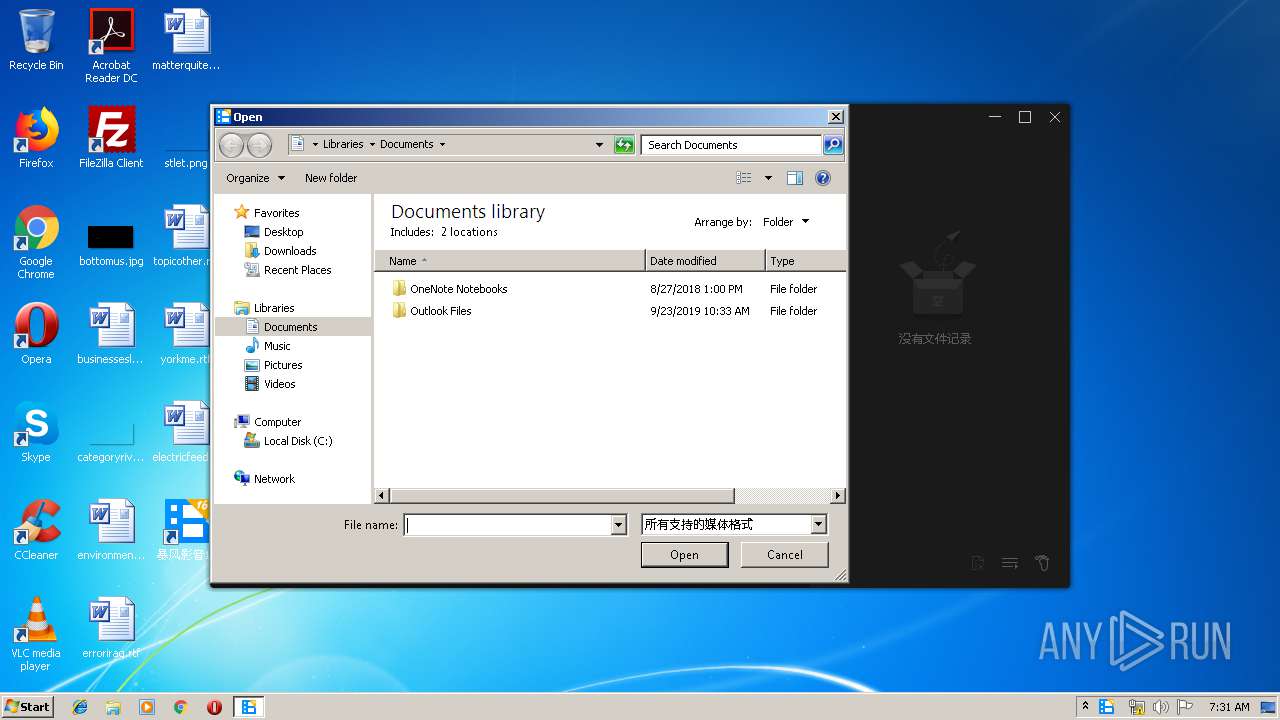Change your view icon in toolbar
This screenshot has width=1280, height=720.
(x=744, y=178)
